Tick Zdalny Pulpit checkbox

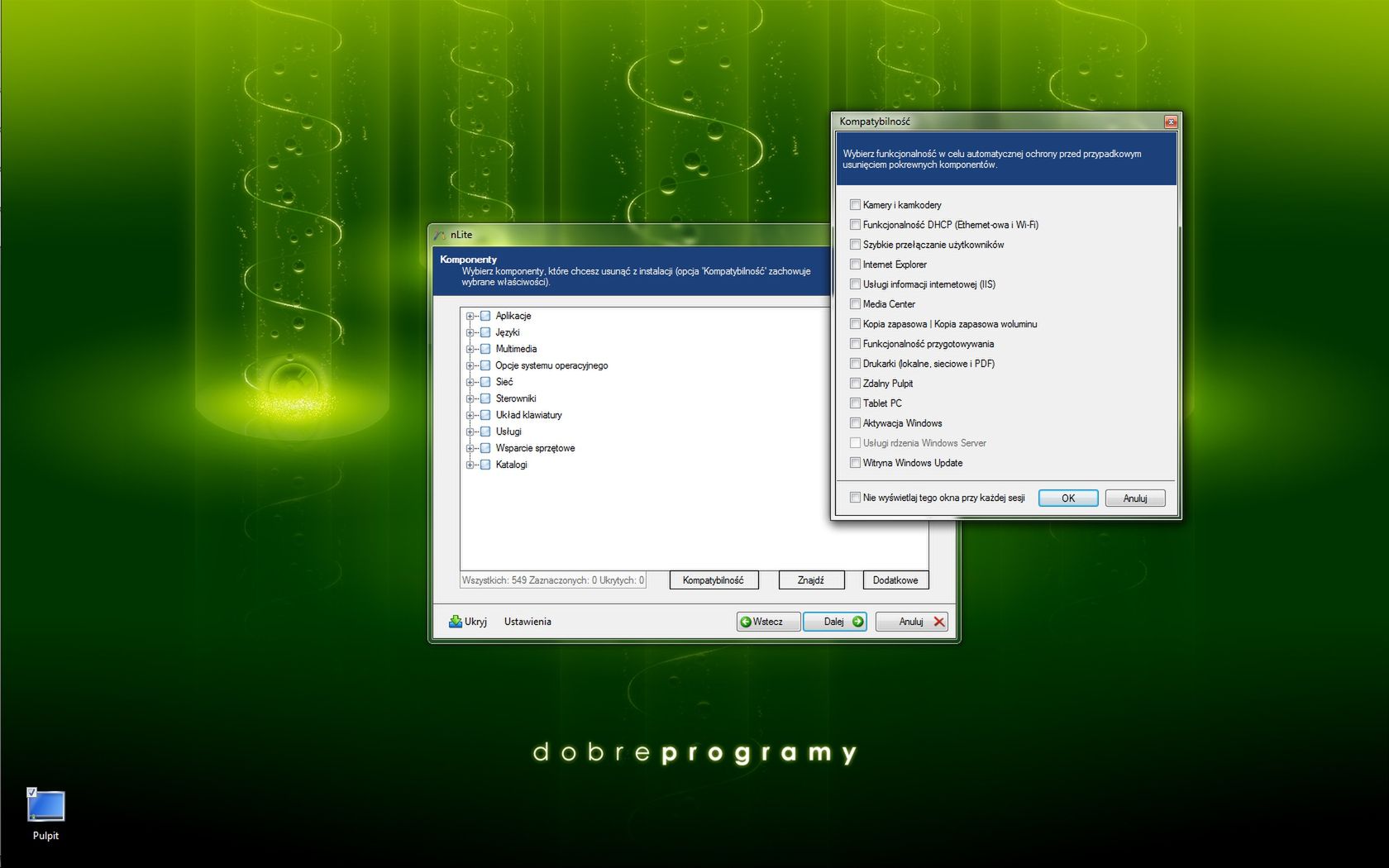[855, 383]
